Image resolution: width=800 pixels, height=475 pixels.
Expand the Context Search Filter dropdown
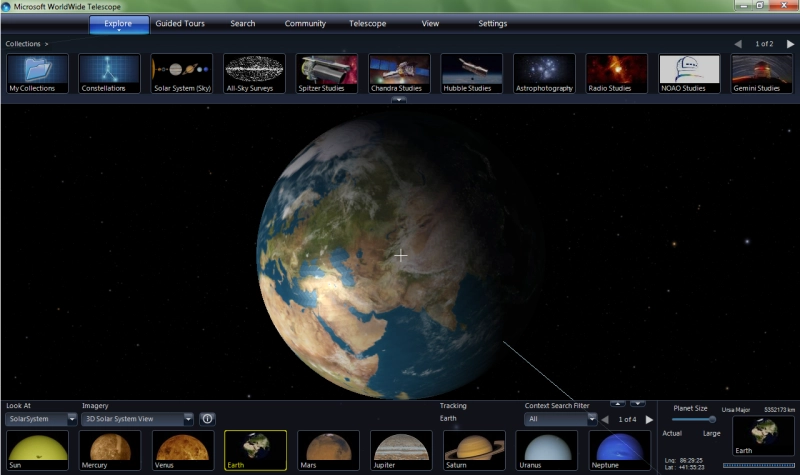[x=591, y=419]
